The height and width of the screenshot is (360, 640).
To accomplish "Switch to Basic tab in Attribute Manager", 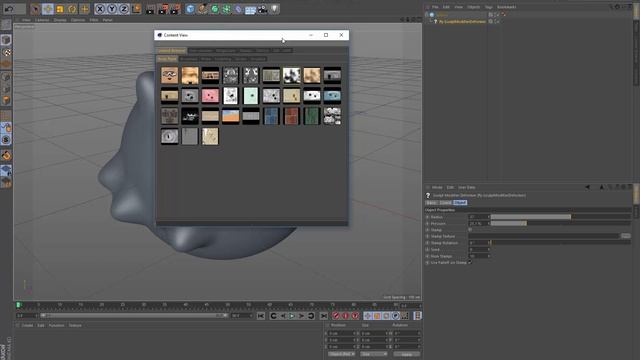I will 431,202.
